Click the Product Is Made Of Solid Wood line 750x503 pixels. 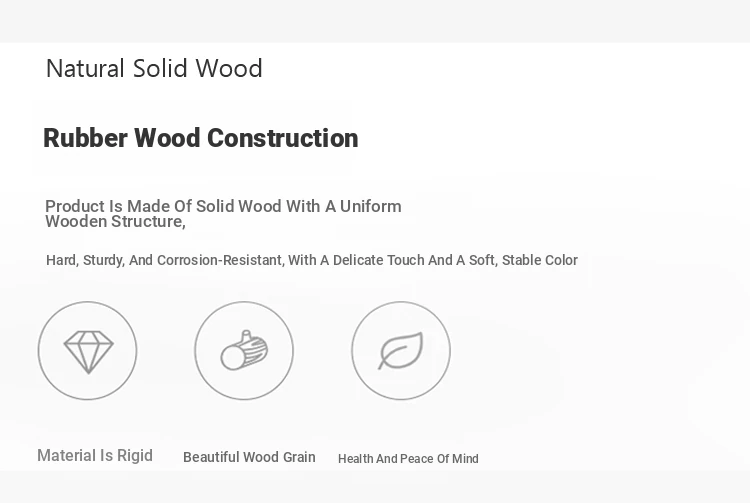223,206
